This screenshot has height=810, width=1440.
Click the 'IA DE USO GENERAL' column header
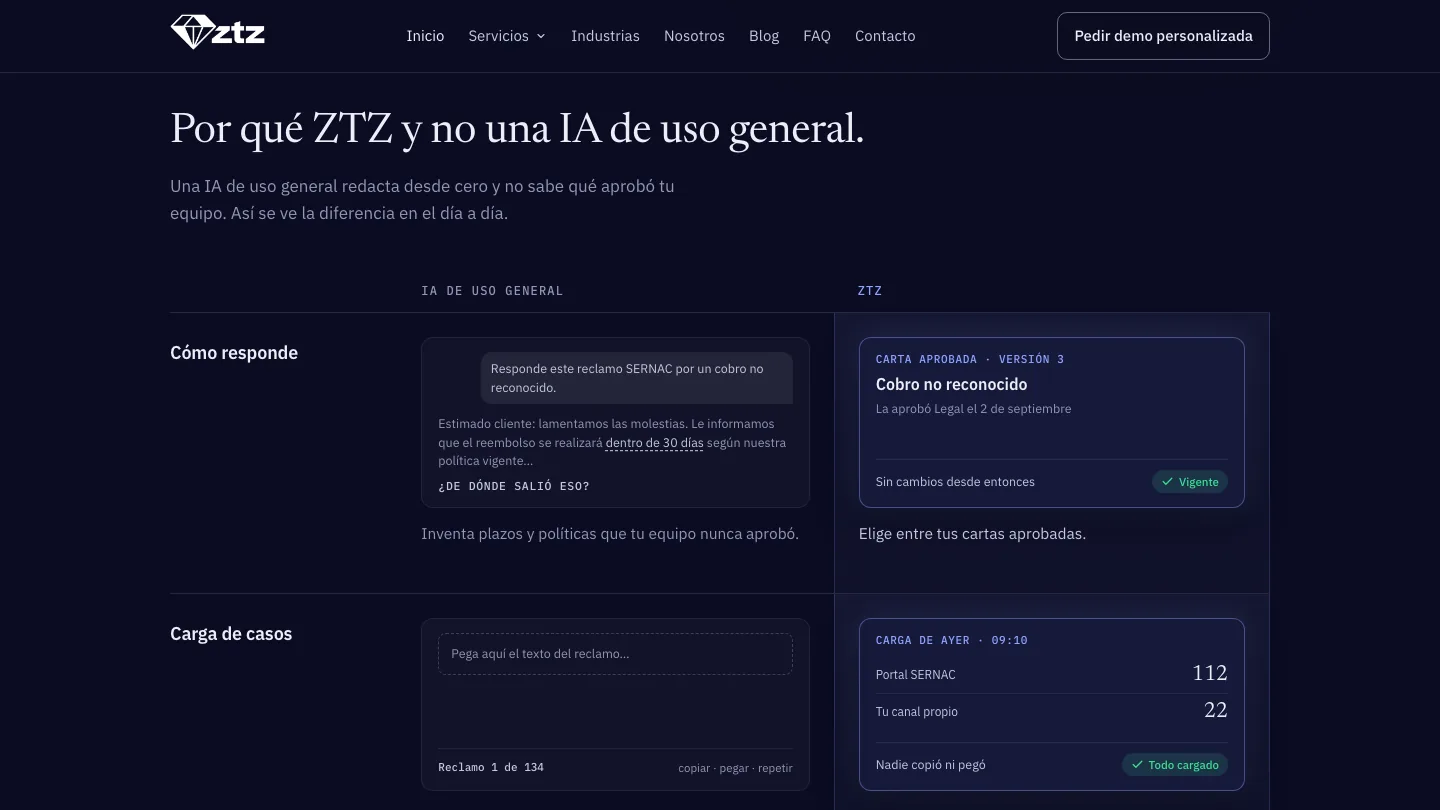(492, 291)
